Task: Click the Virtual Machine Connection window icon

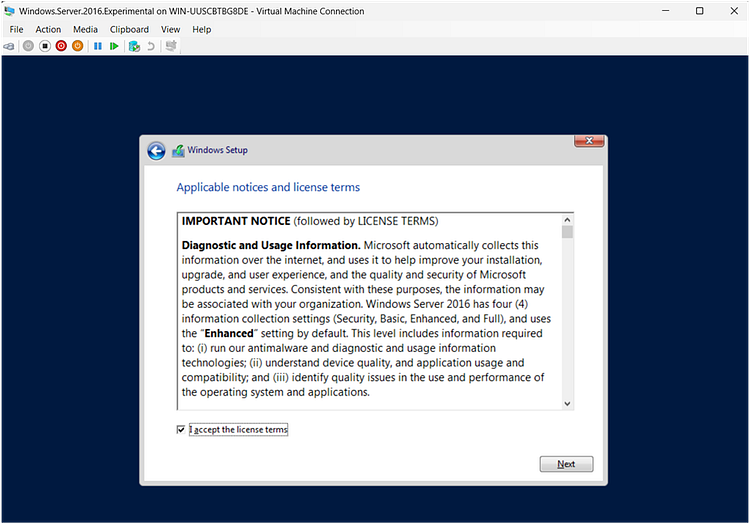Action: coord(9,11)
